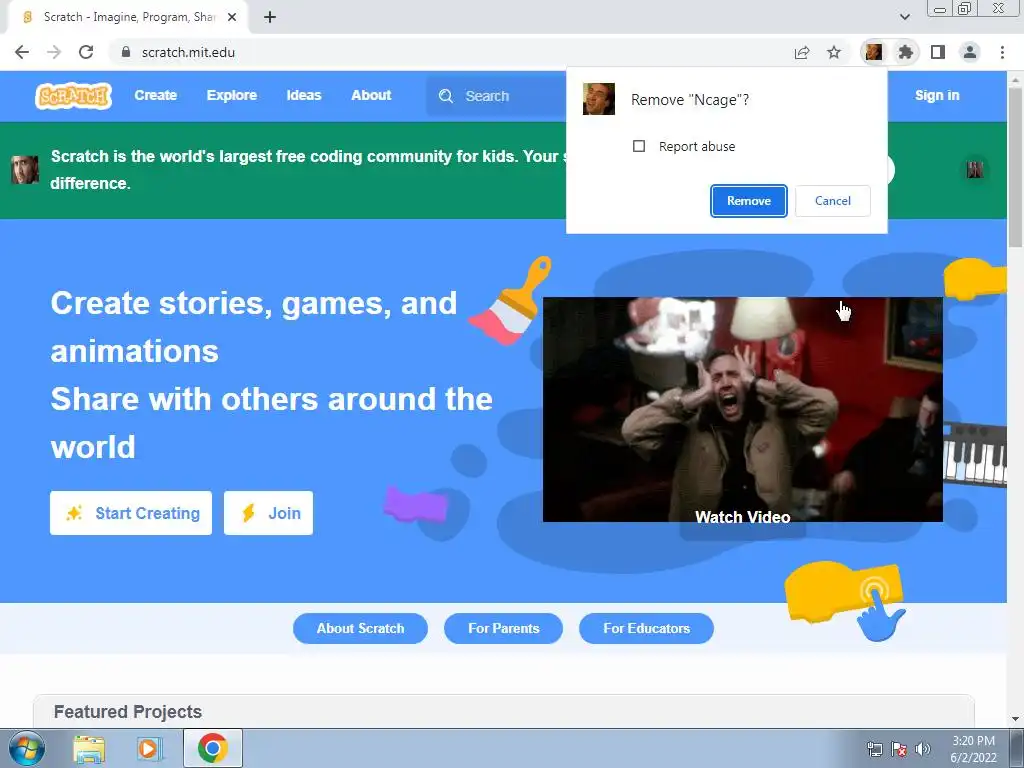Click the network tray icon
This screenshot has height=768, width=1024.
coord(874,749)
